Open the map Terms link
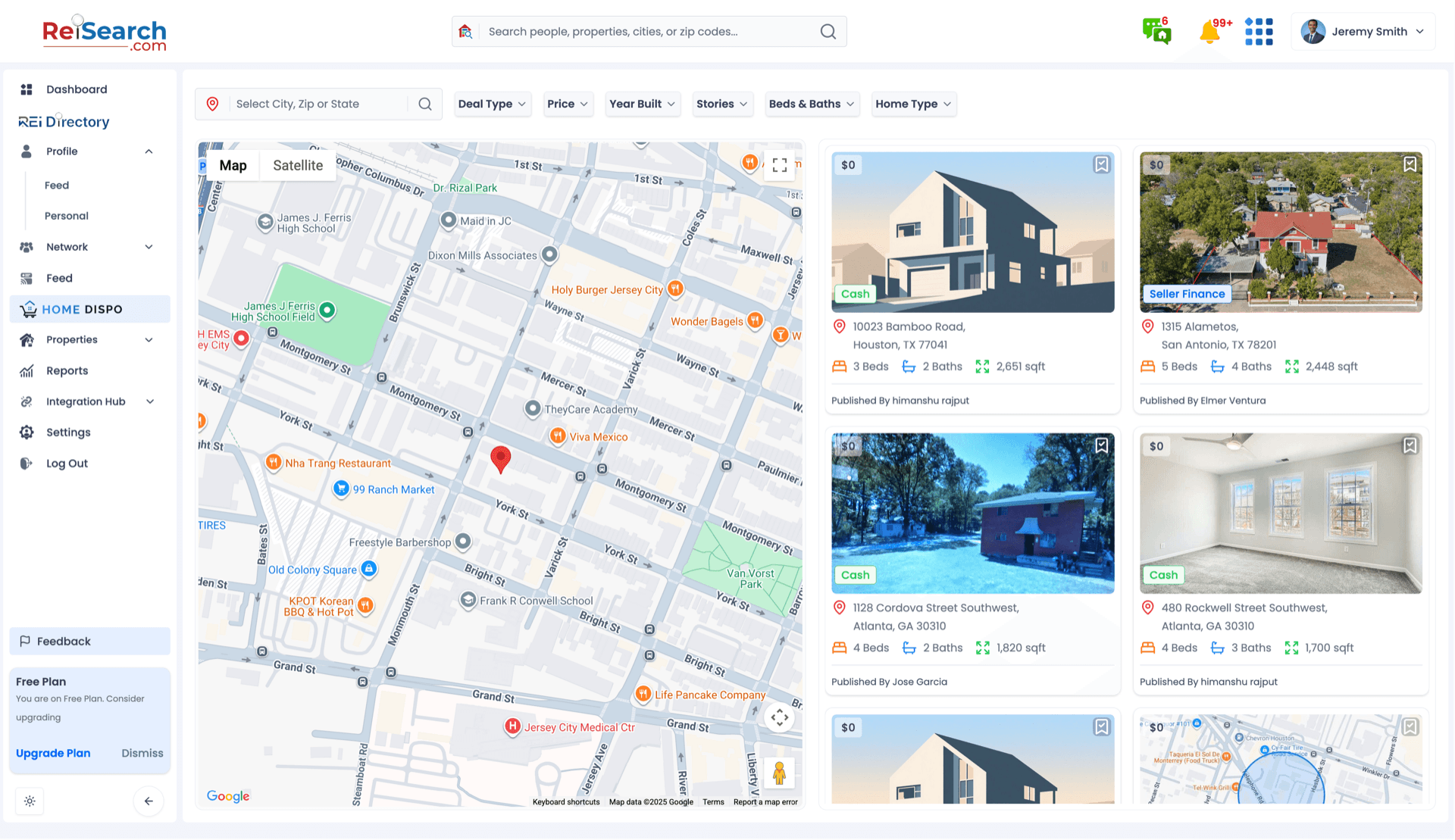This screenshot has height=840, width=1455. [x=713, y=802]
